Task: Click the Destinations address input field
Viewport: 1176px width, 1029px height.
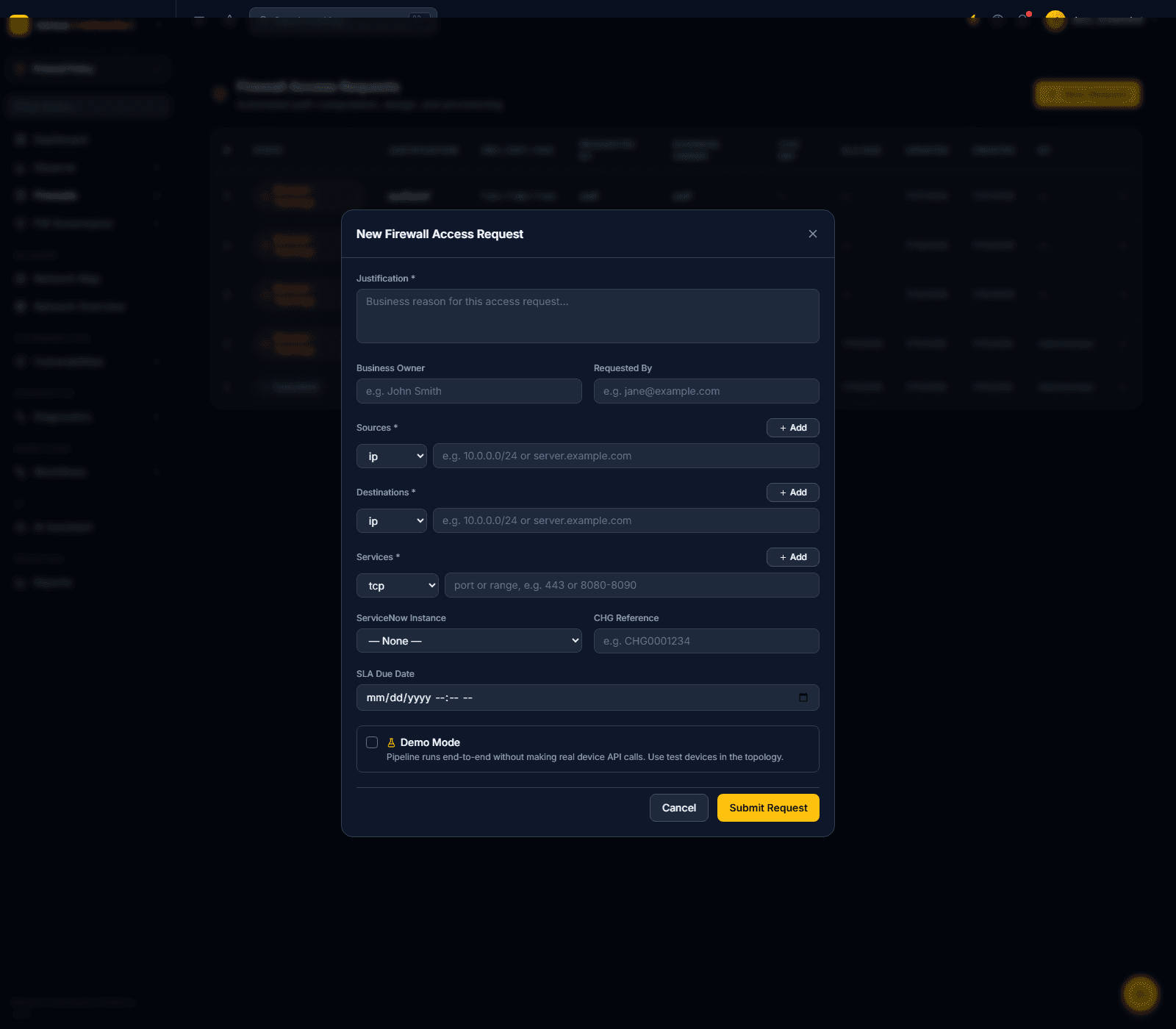Action: click(626, 520)
